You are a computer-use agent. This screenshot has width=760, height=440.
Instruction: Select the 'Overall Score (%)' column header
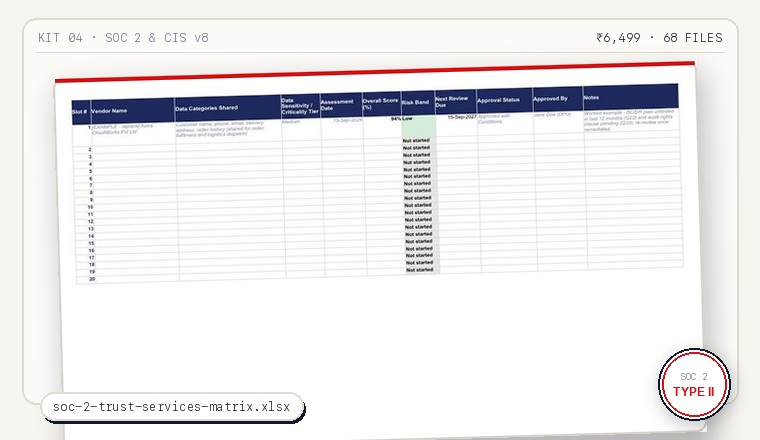pyautogui.click(x=381, y=104)
